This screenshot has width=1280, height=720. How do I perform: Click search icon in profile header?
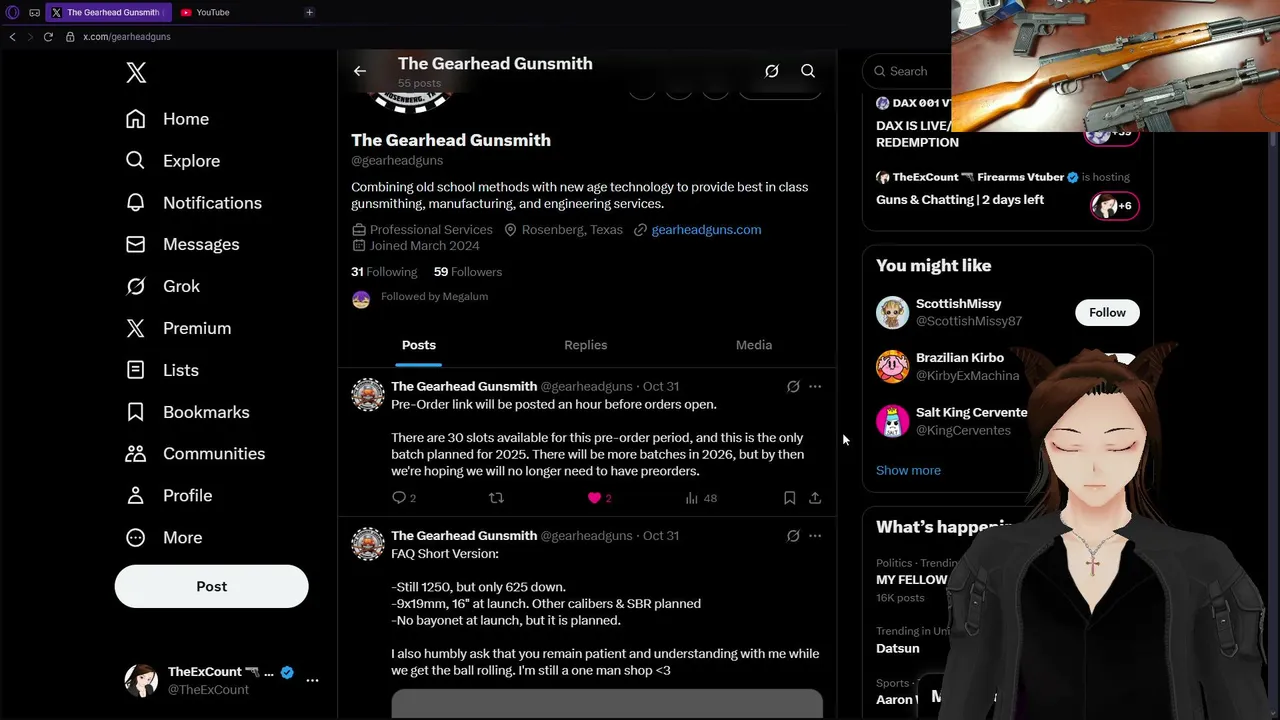tap(808, 71)
